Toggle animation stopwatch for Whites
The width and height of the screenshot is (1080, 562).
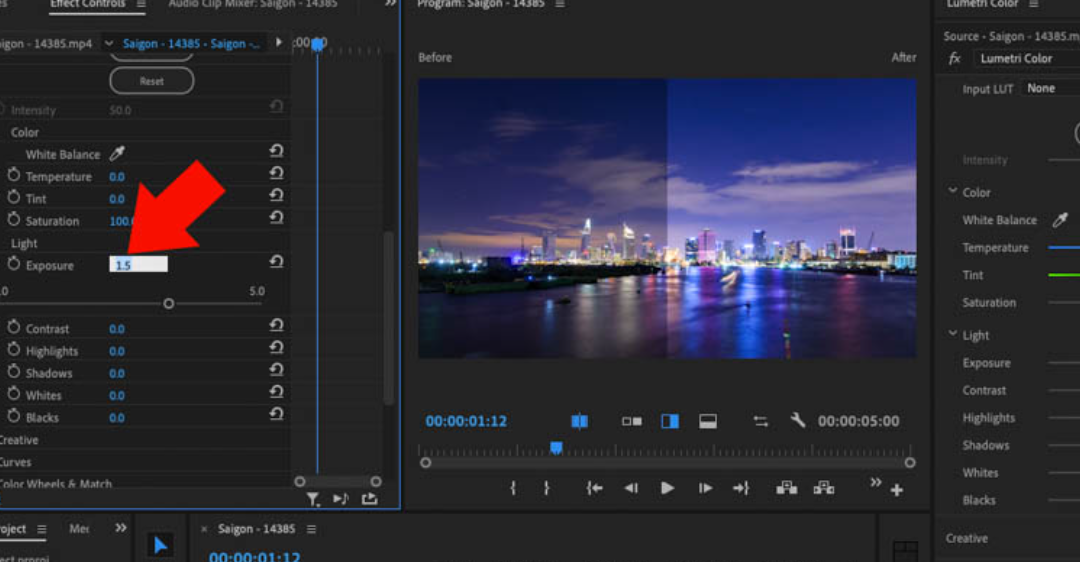click(x=14, y=393)
